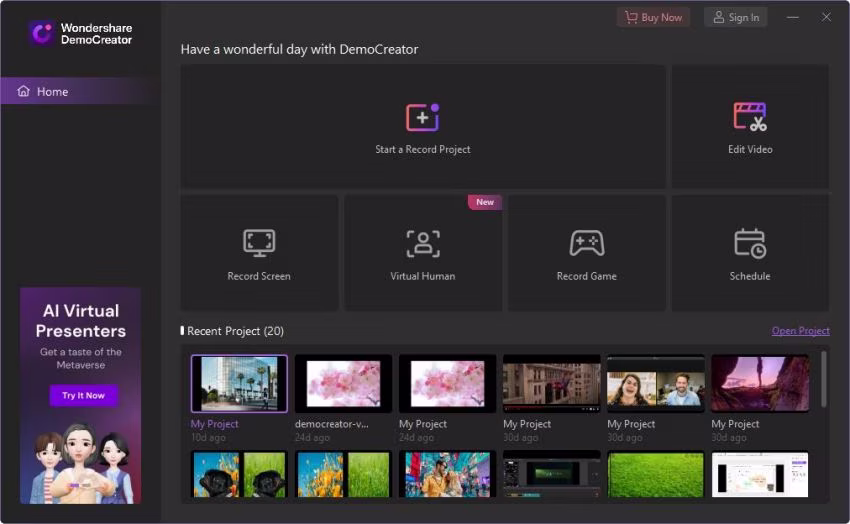Close the DemoCreator window
850x524 pixels.
point(826,17)
